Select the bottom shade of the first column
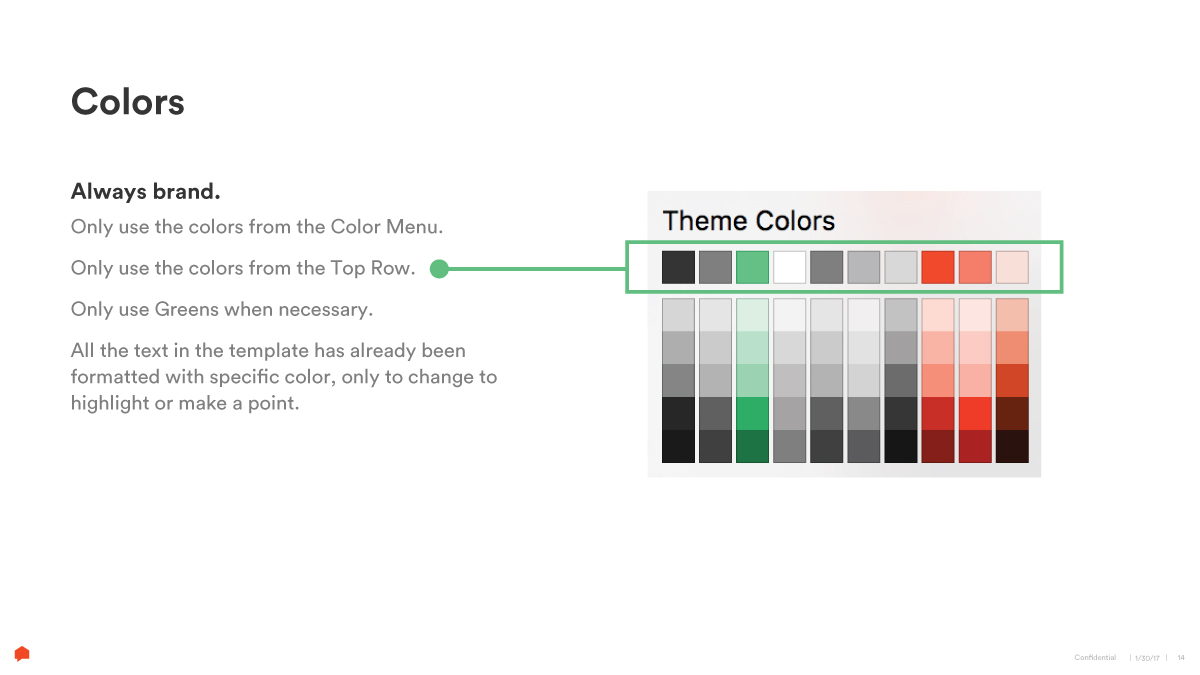1200x675 pixels. pyautogui.click(x=678, y=446)
